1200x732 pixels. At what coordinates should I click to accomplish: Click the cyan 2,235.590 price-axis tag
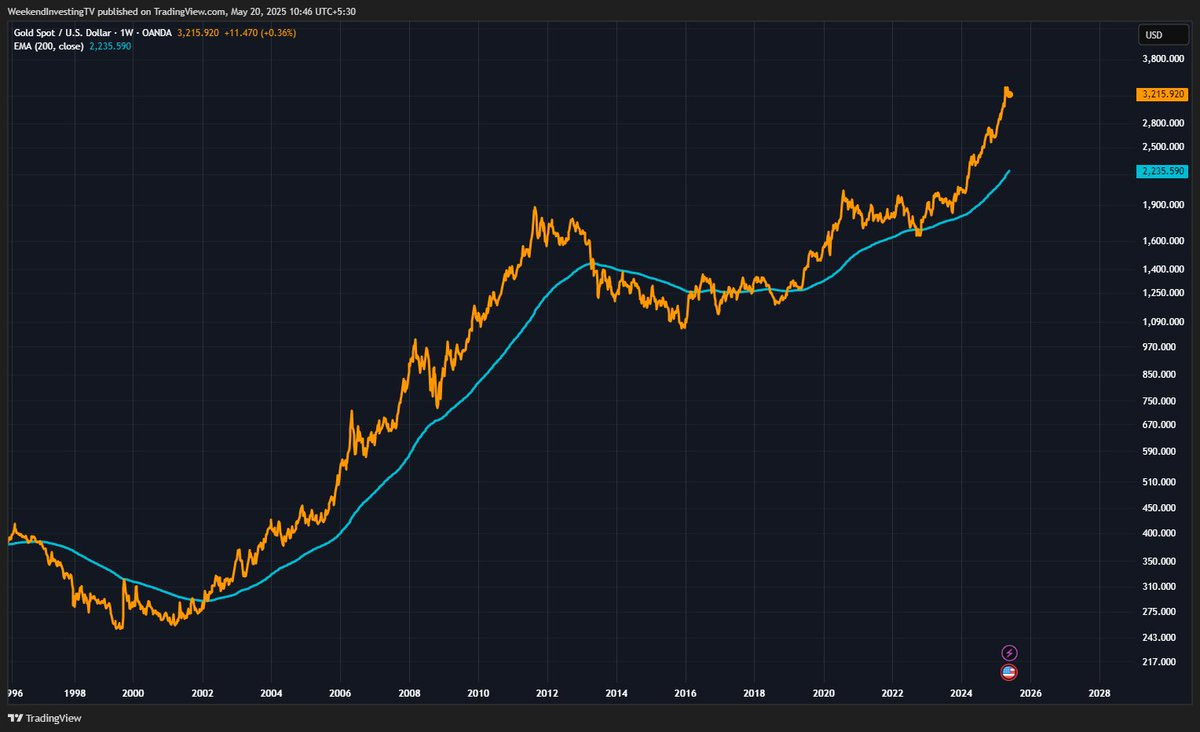(1162, 171)
